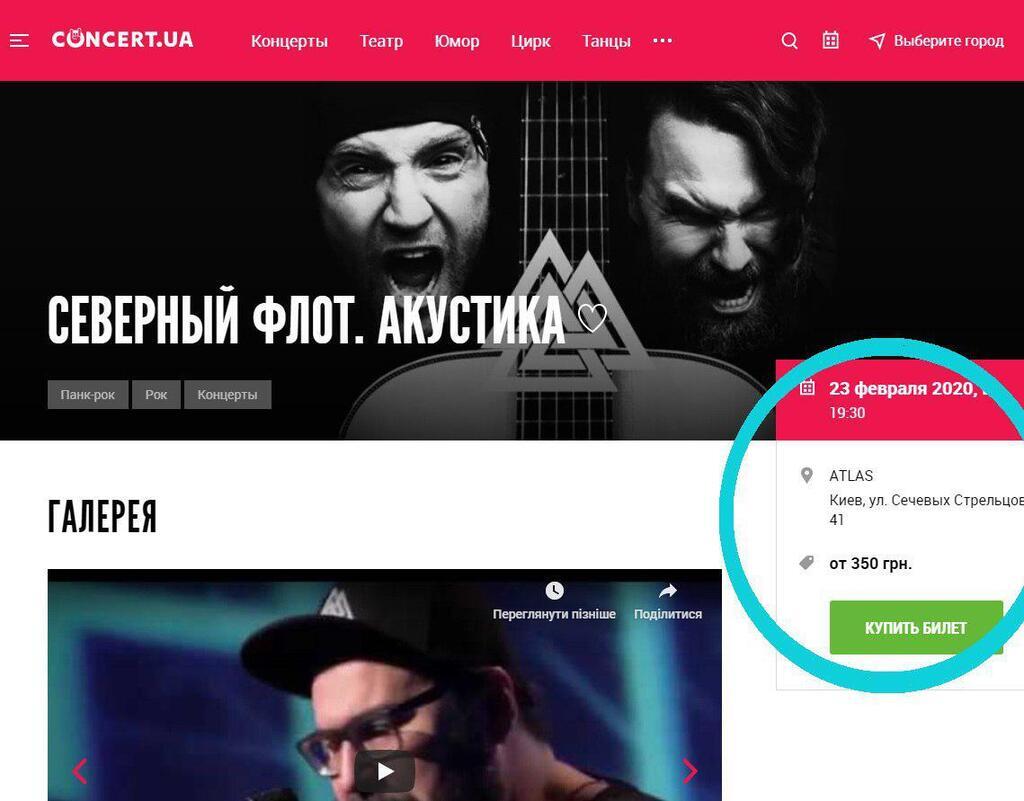Go to previous gallery slide
Viewport: 1024px width, 801px height.
click(80, 771)
